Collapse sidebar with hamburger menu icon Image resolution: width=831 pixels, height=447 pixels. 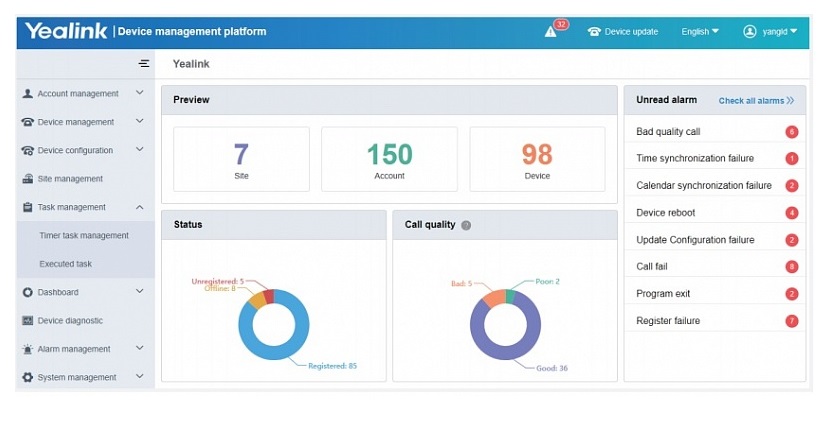[x=144, y=64]
